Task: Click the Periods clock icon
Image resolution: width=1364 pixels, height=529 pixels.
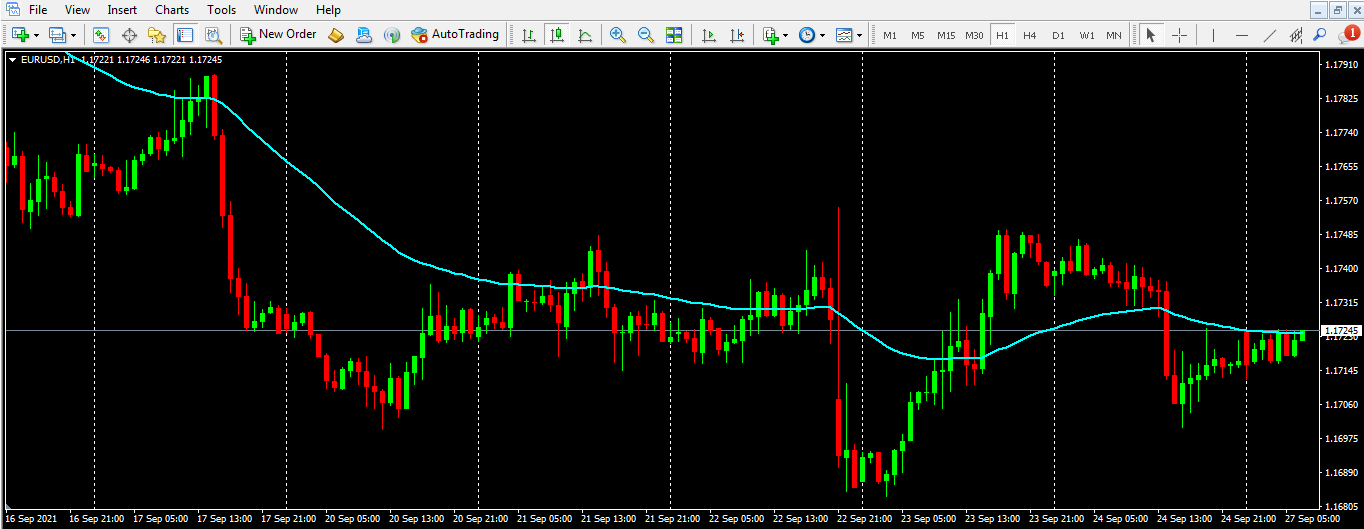Action: coord(807,35)
